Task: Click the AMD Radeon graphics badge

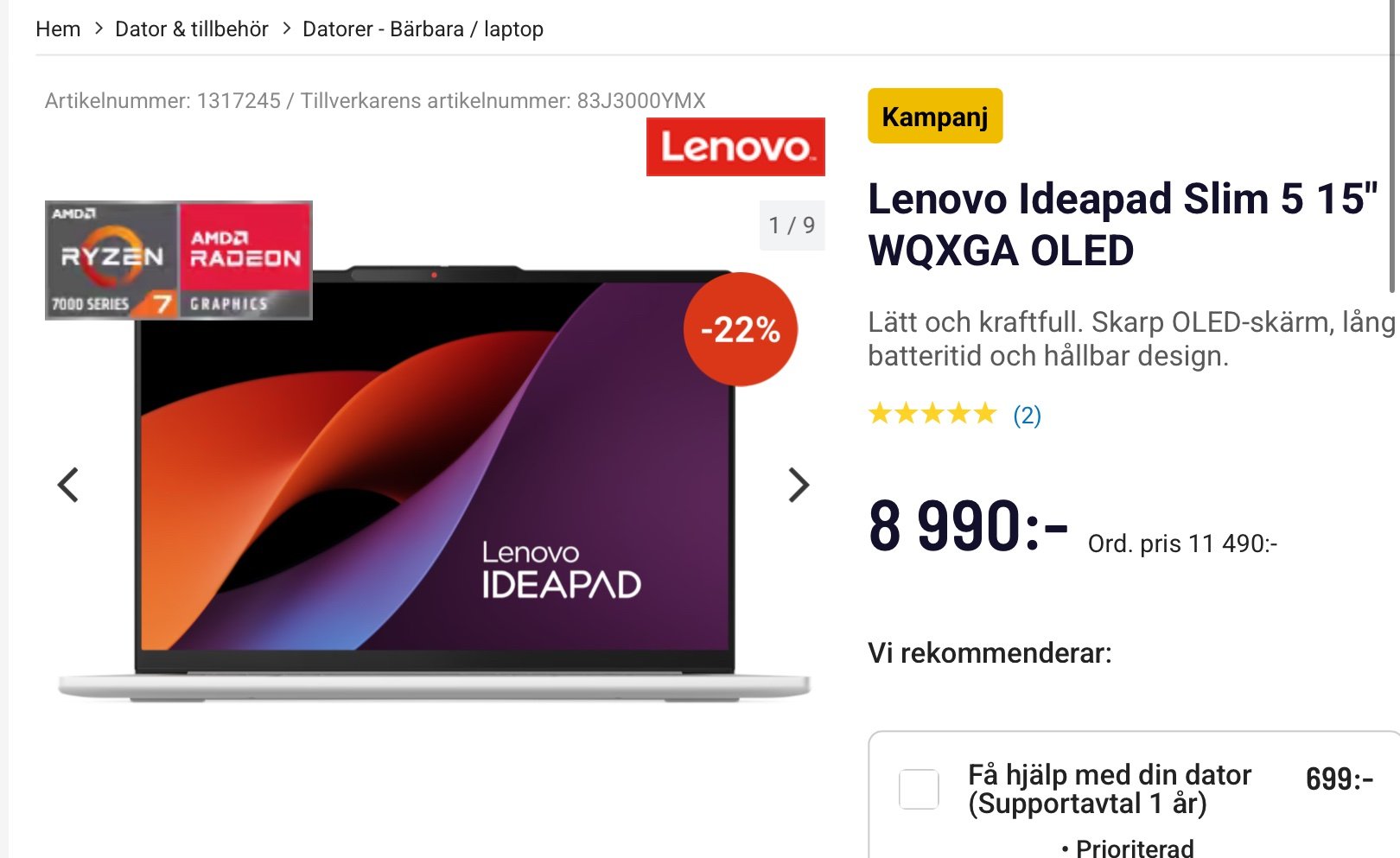Action: pos(245,260)
